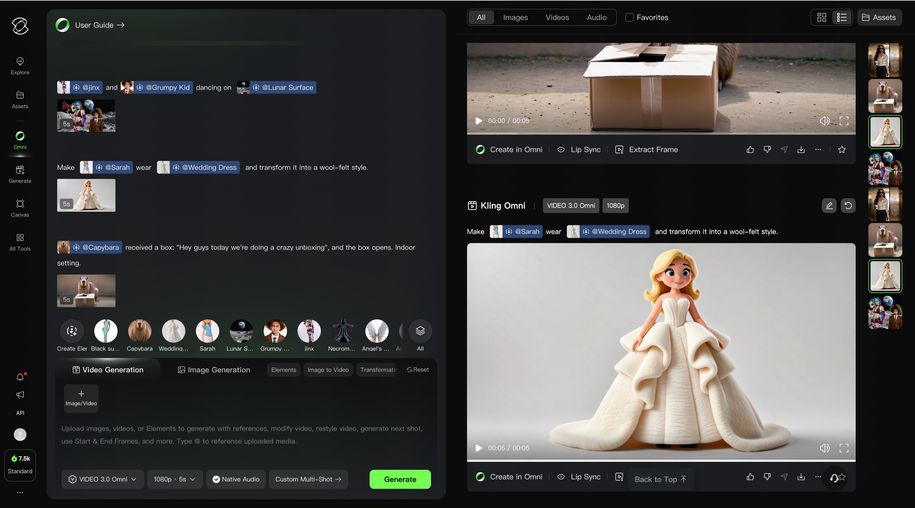Like the box video with thumbs up
This screenshot has height=508, width=915.
pyautogui.click(x=750, y=149)
